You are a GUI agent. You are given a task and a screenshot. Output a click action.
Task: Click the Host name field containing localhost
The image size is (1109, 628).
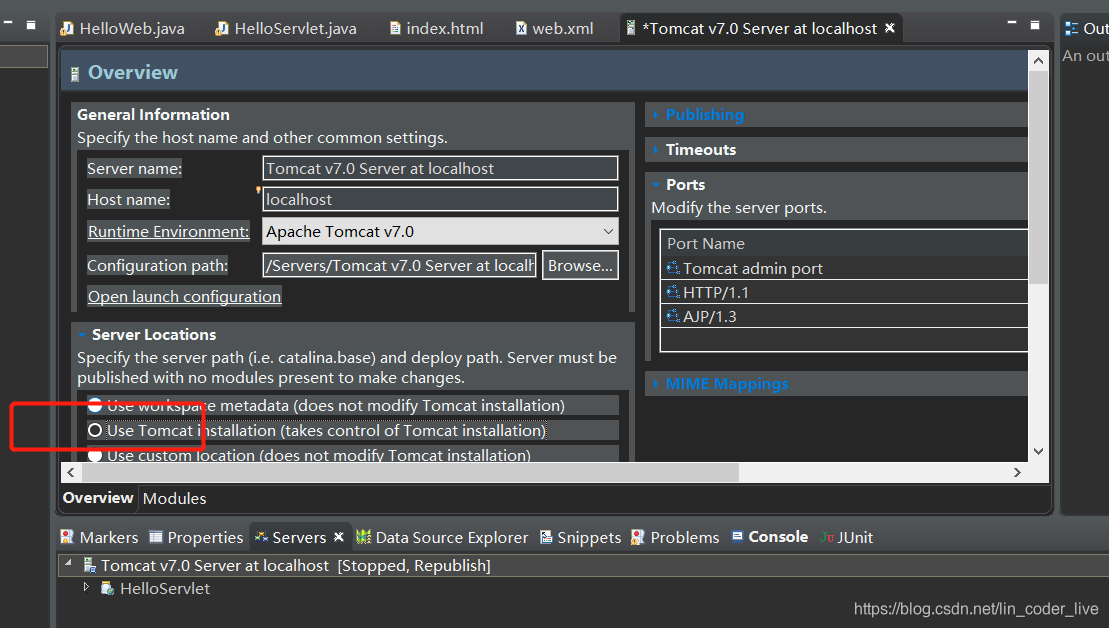tap(440, 199)
